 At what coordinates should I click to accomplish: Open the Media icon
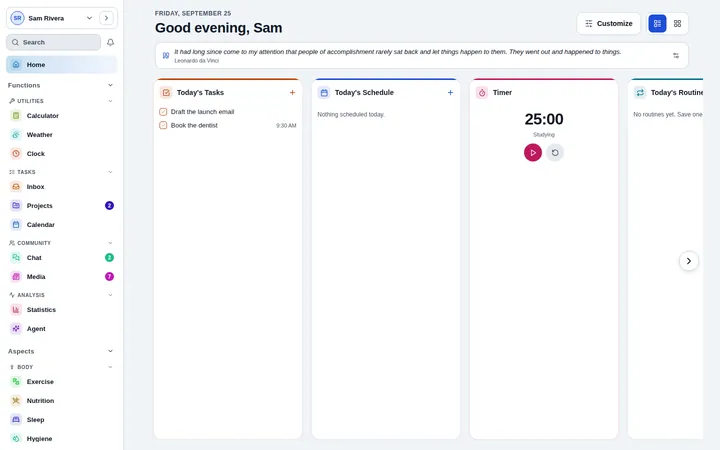(x=16, y=276)
